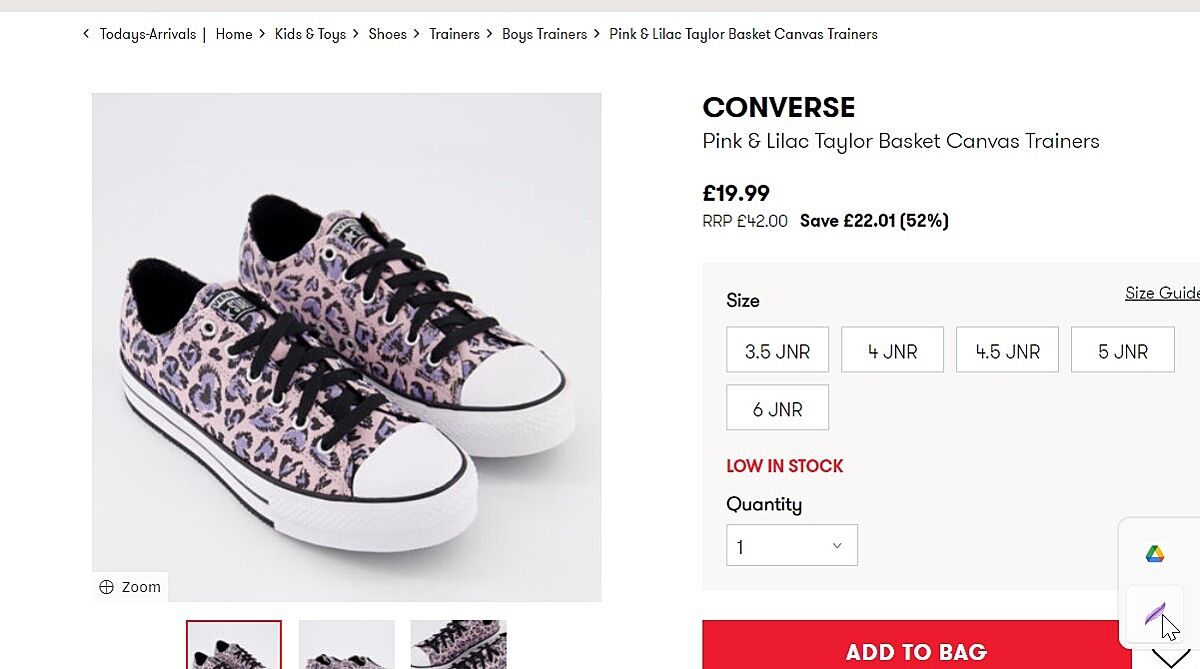Select size 4 JNR

pyautogui.click(x=892, y=351)
